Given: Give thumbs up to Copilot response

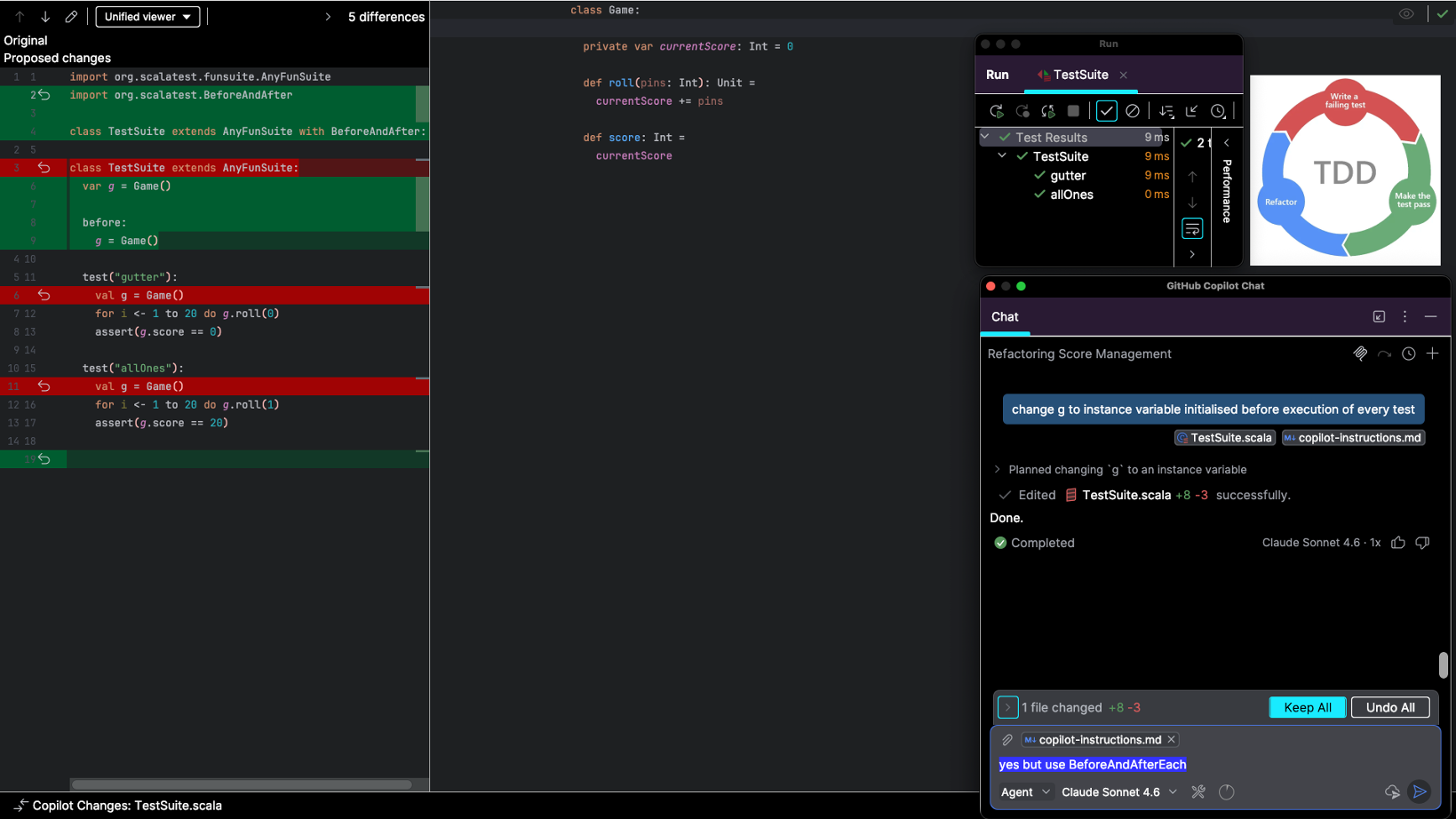Looking at the screenshot, I should click(x=1398, y=543).
